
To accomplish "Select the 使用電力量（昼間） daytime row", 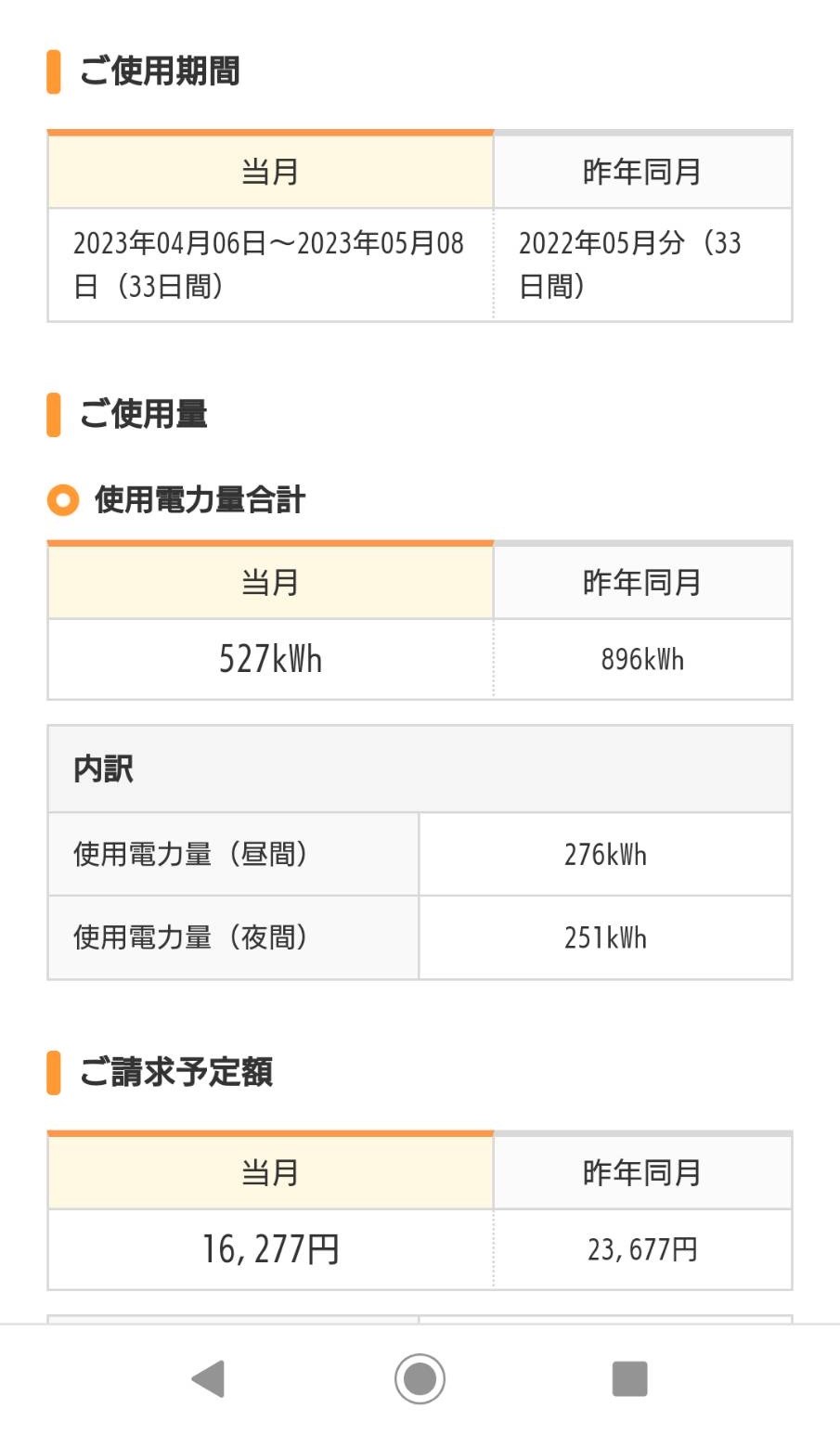I will coord(420,854).
